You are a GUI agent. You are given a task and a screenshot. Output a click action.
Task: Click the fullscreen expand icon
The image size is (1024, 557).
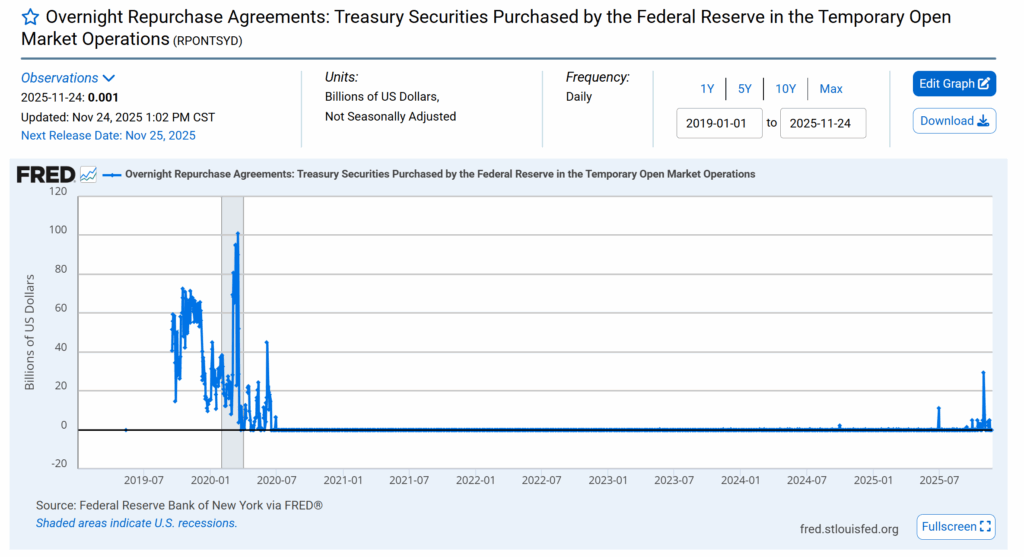[x=985, y=526]
